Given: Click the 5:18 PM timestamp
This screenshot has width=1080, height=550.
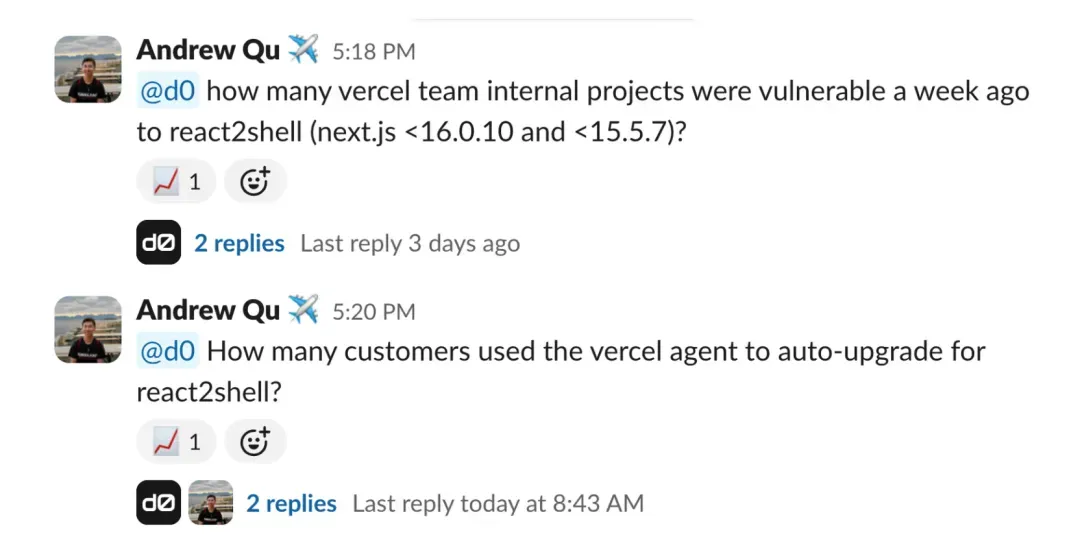Looking at the screenshot, I should click(x=374, y=51).
